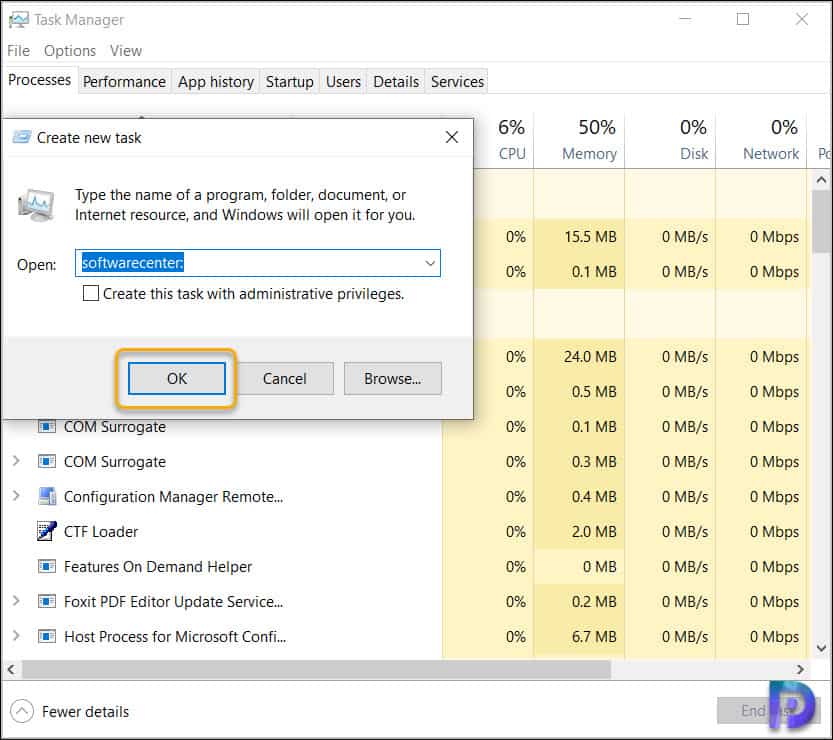Maximize the Task Manager window

743,20
